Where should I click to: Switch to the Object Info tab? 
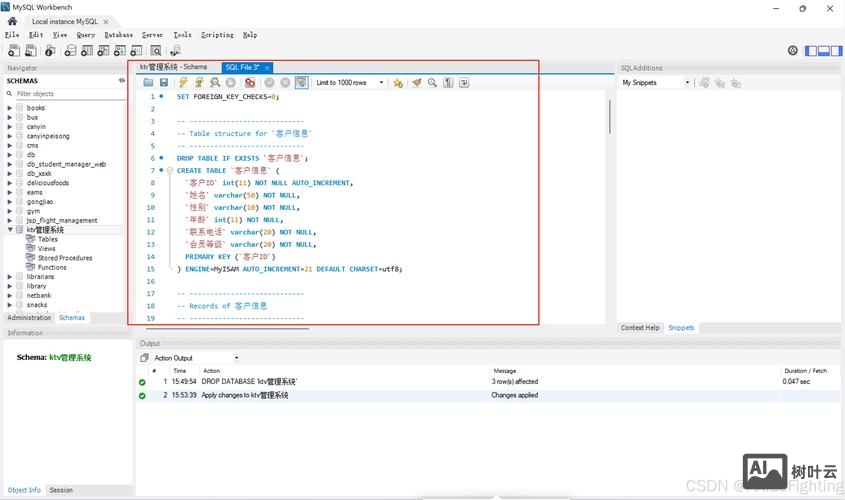(x=24, y=490)
